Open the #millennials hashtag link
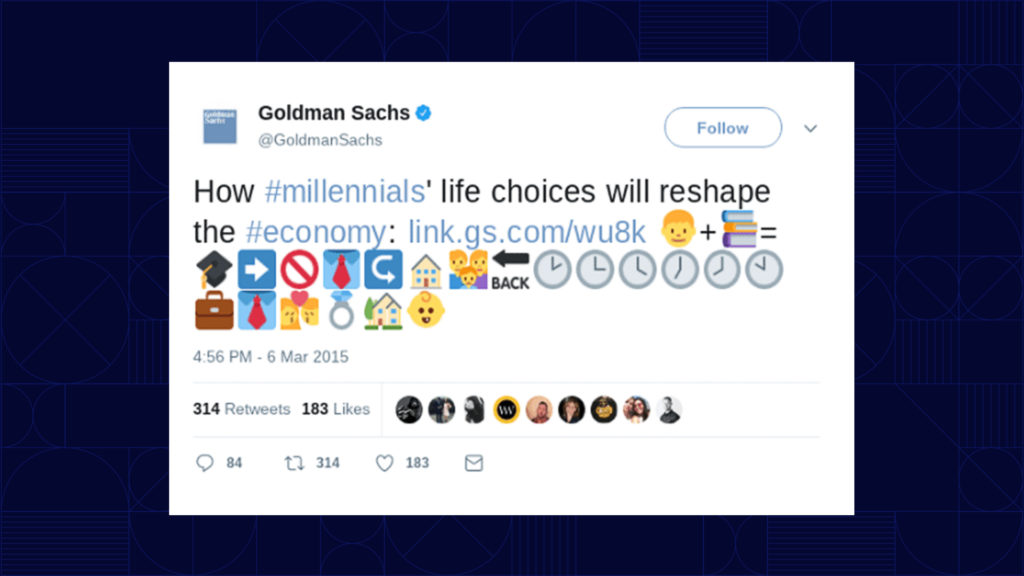This screenshot has height=576, width=1024. point(345,192)
